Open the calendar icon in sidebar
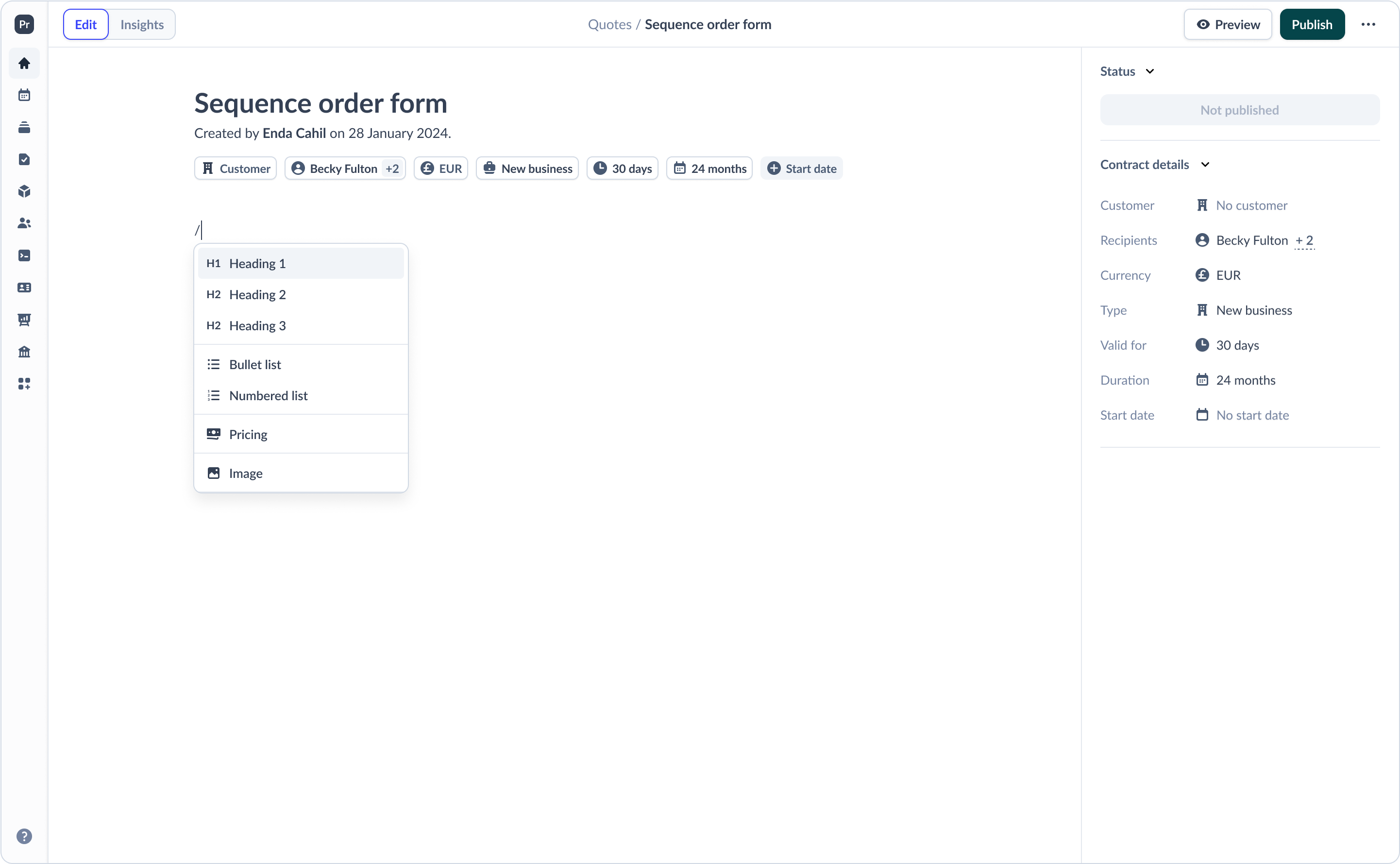This screenshot has height=864, width=1400. pos(24,95)
